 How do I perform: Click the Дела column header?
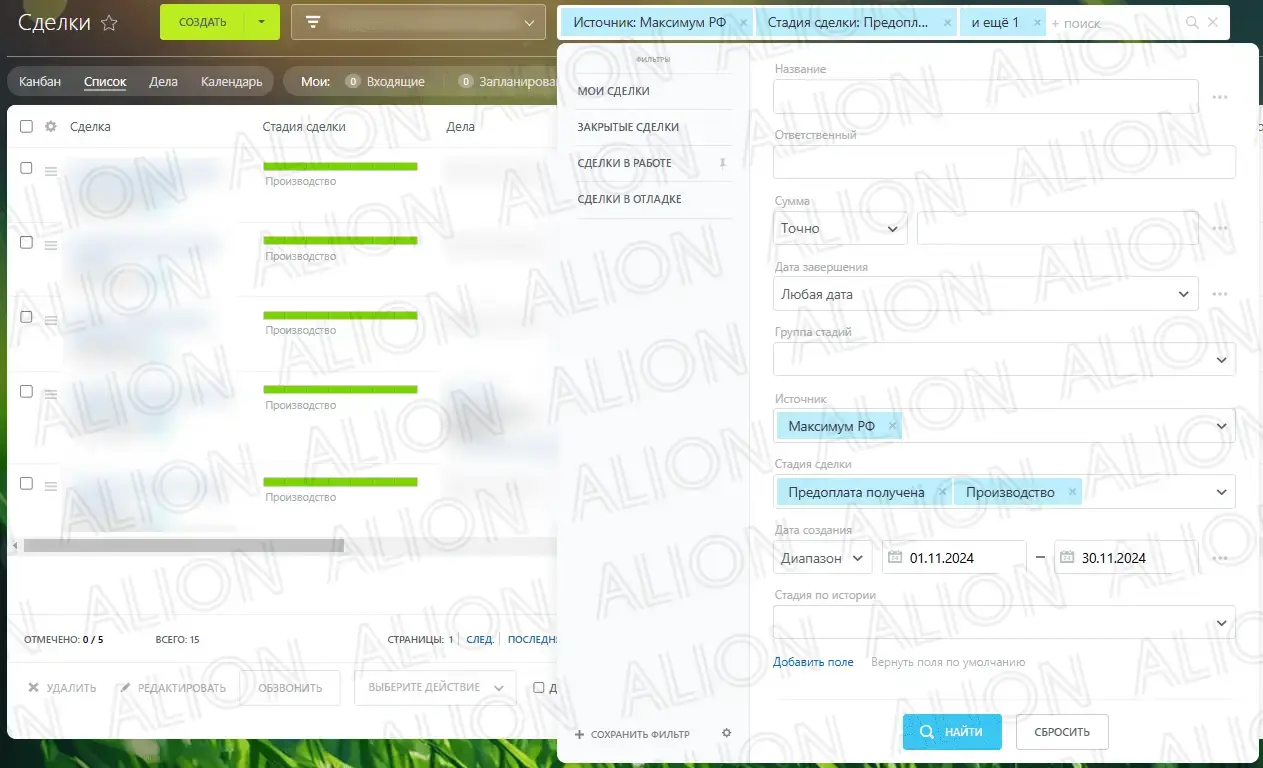pos(460,127)
